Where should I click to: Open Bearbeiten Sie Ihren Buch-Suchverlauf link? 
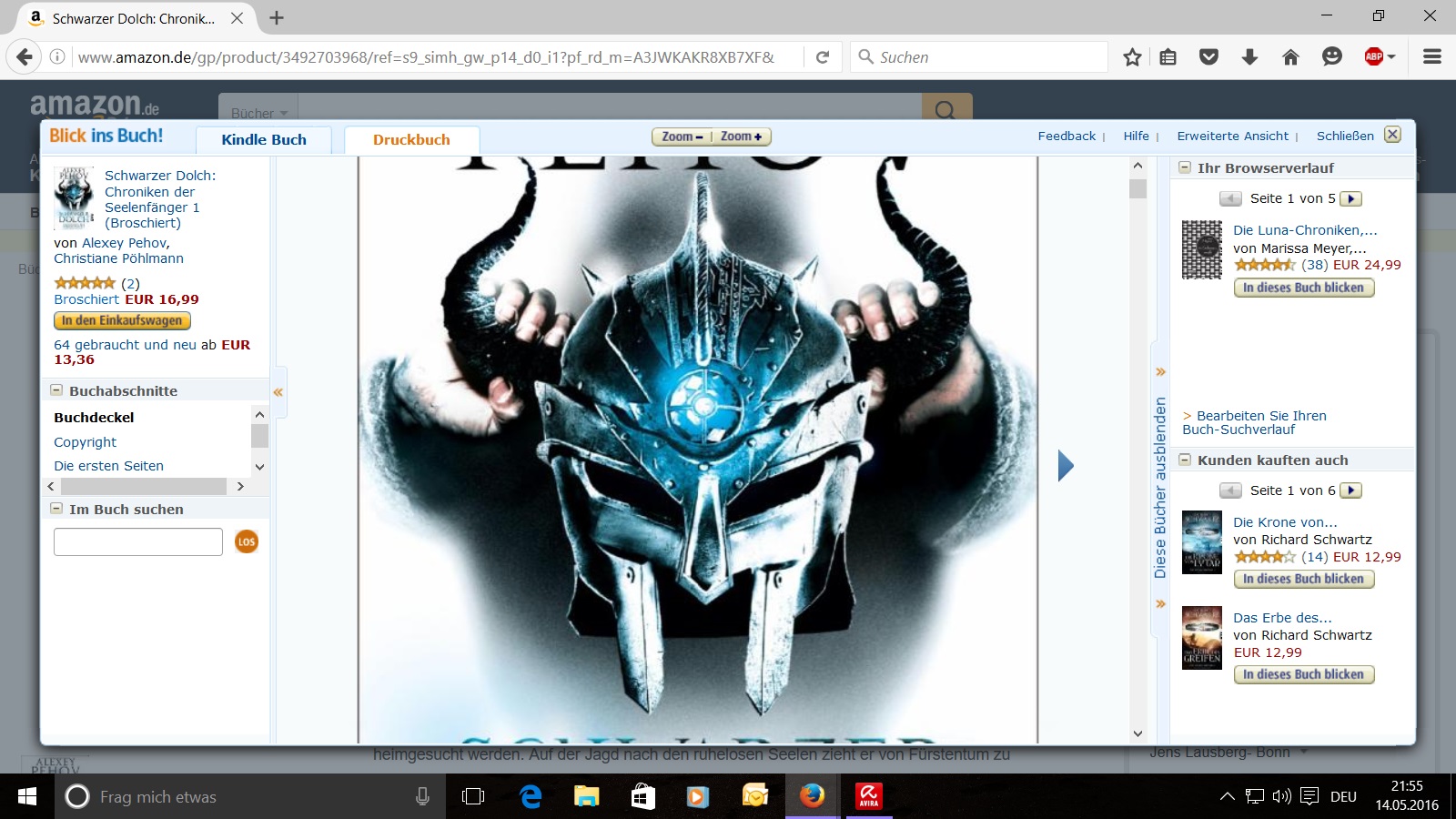(1255, 422)
